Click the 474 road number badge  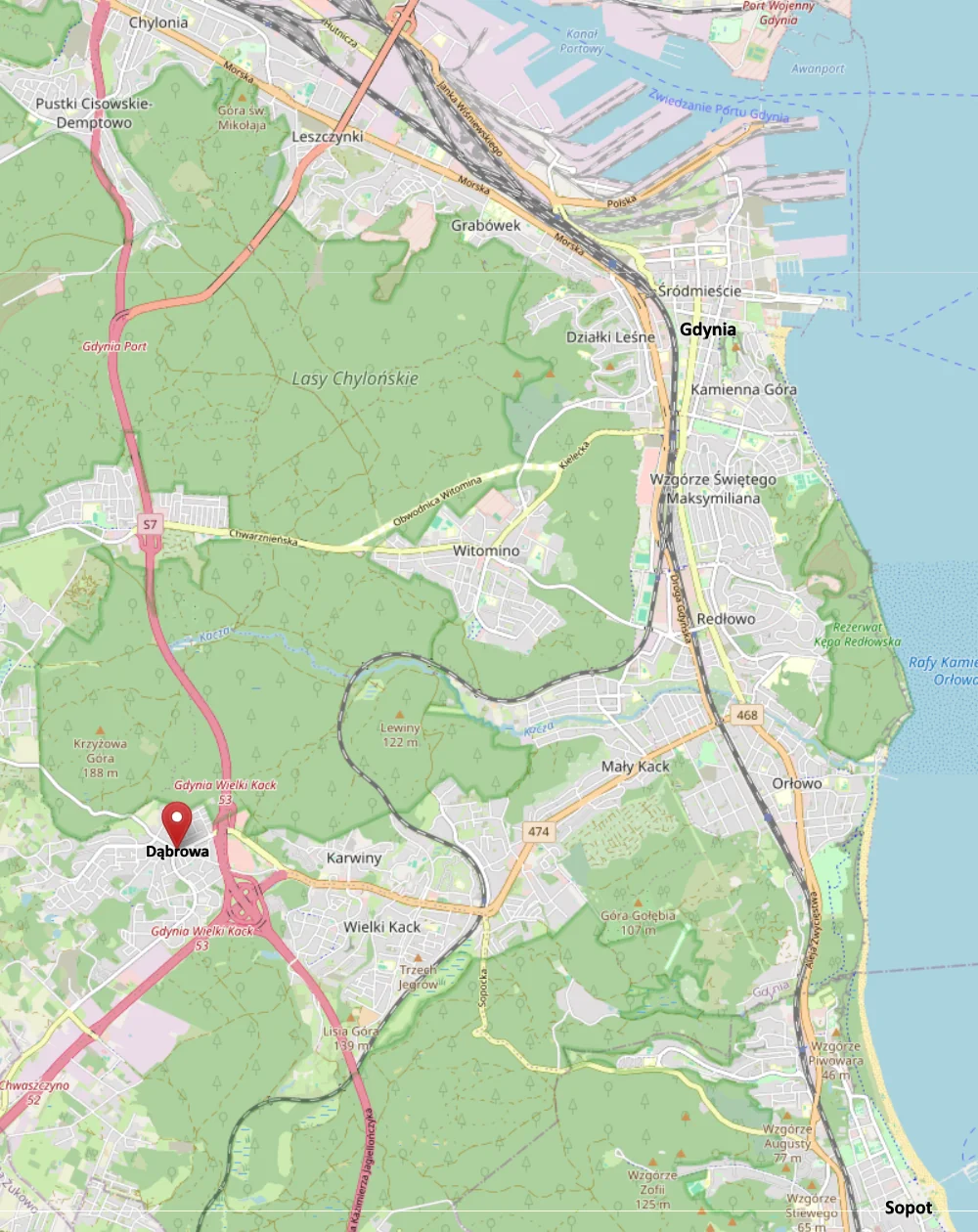539,832
